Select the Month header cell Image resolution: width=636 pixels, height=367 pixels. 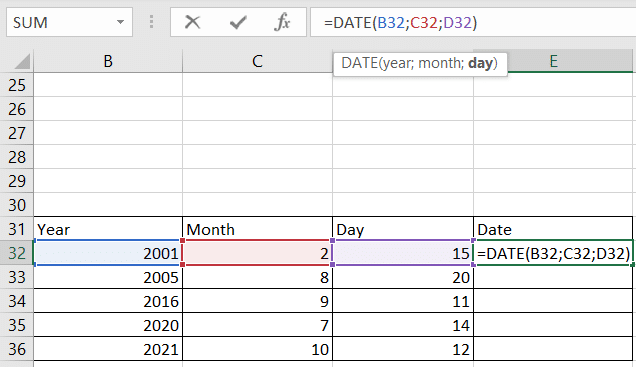click(x=257, y=230)
